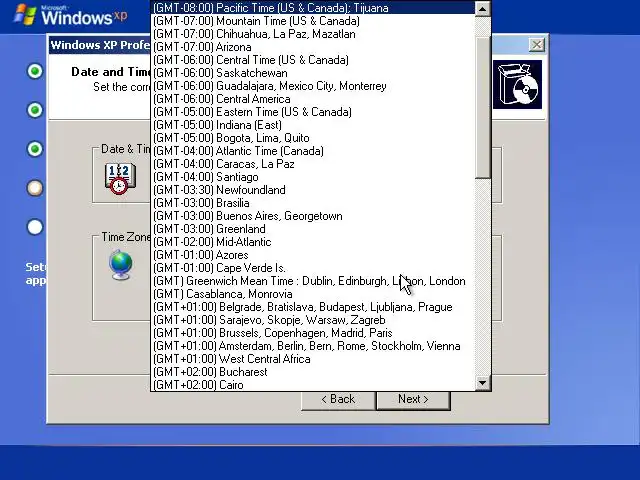The height and width of the screenshot is (480, 640).
Task: Close the Windows XP setup dialog
Action: click(537, 45)
